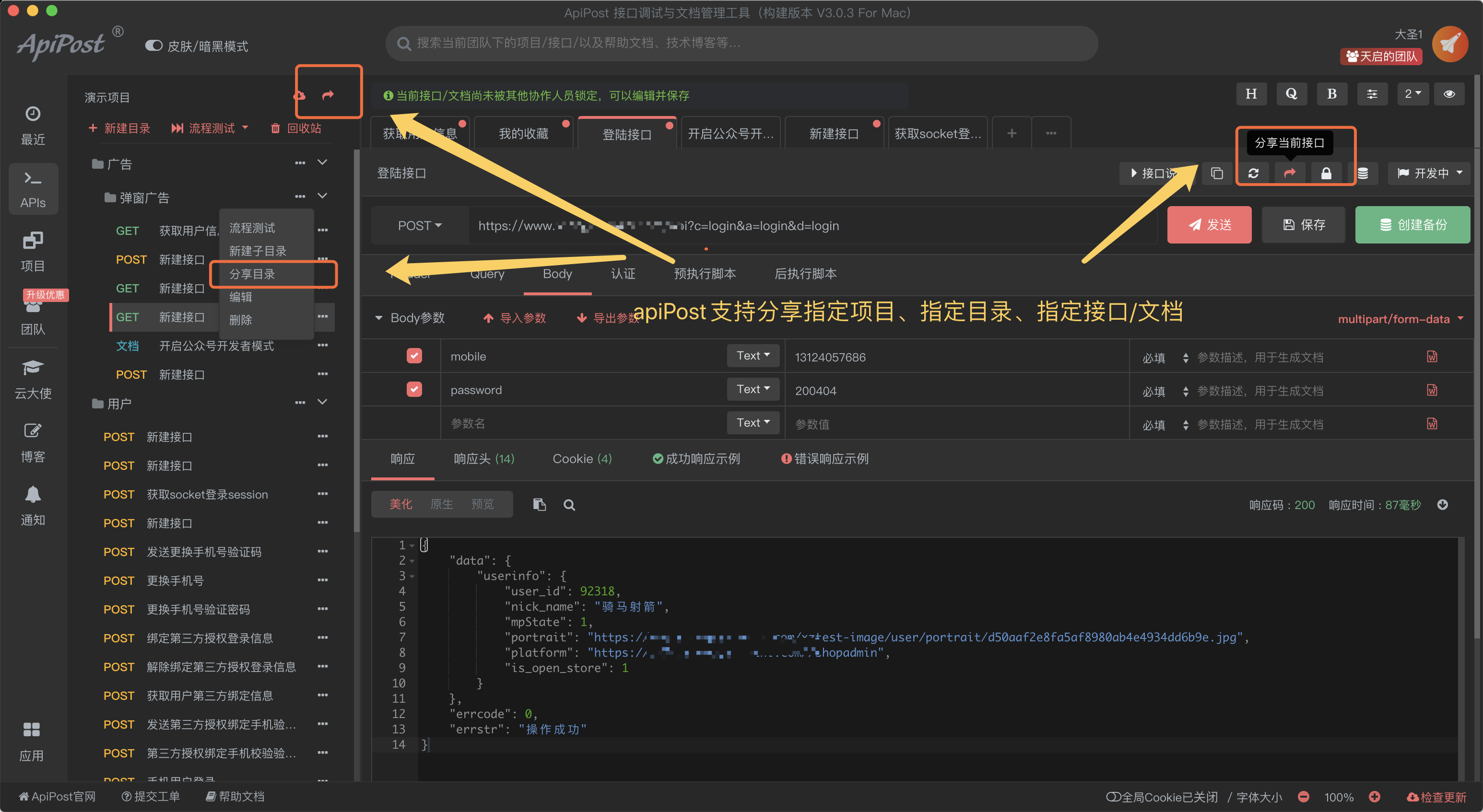The height and width of the screenshot is (812, 1483).
Task: Expand the 广告 directory tree item
Action: click(326, 166)
